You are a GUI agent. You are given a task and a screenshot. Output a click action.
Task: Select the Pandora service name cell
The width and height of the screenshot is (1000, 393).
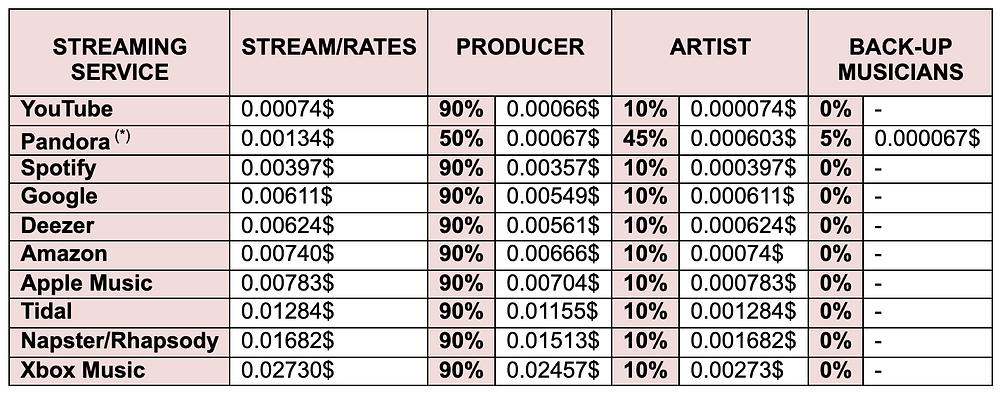(119, 140)
